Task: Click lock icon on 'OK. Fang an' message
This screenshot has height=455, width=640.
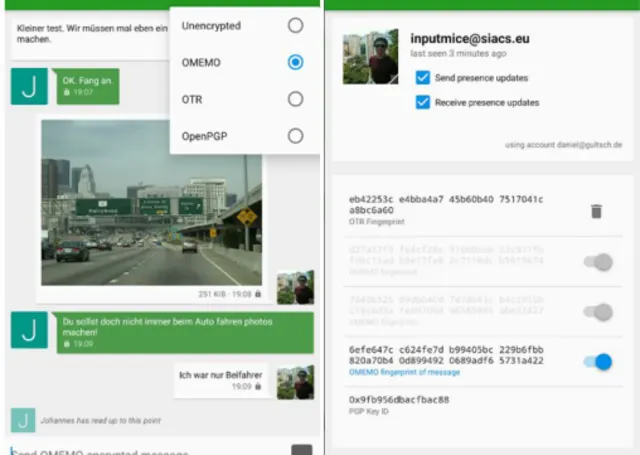Action: [67, 92]
